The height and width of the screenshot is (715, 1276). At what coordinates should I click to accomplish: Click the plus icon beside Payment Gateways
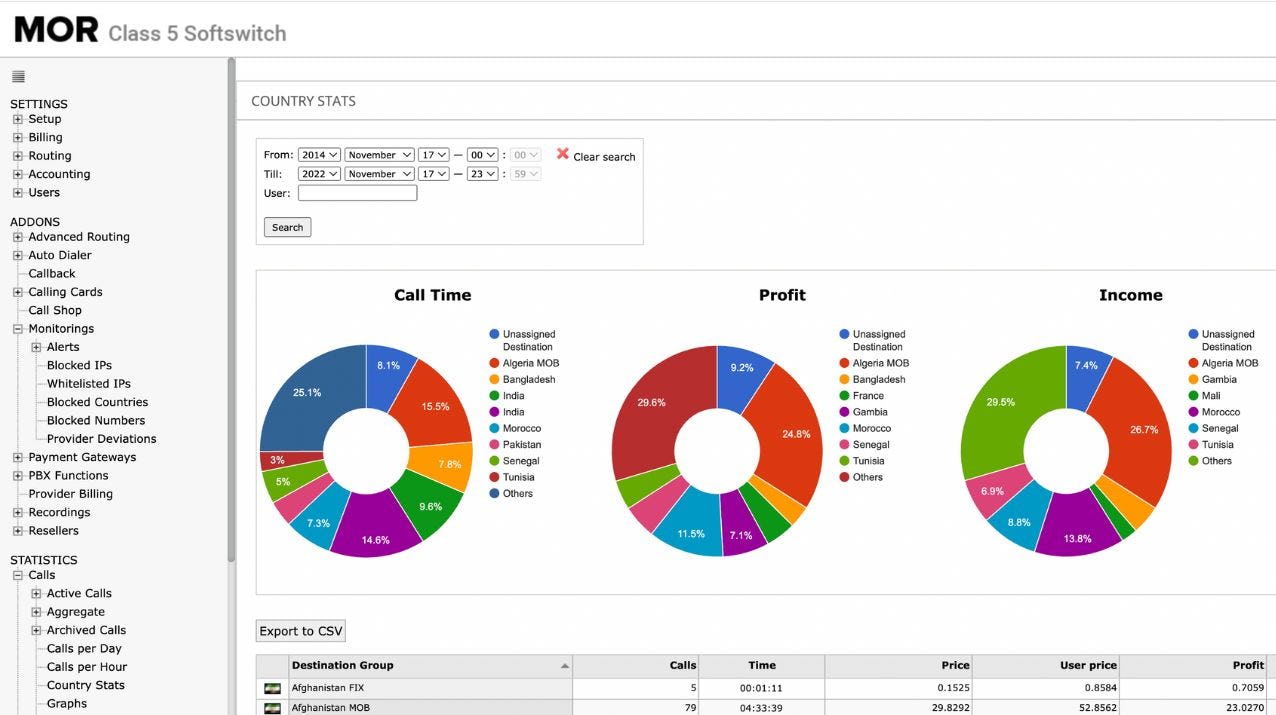tap(16, 457)
